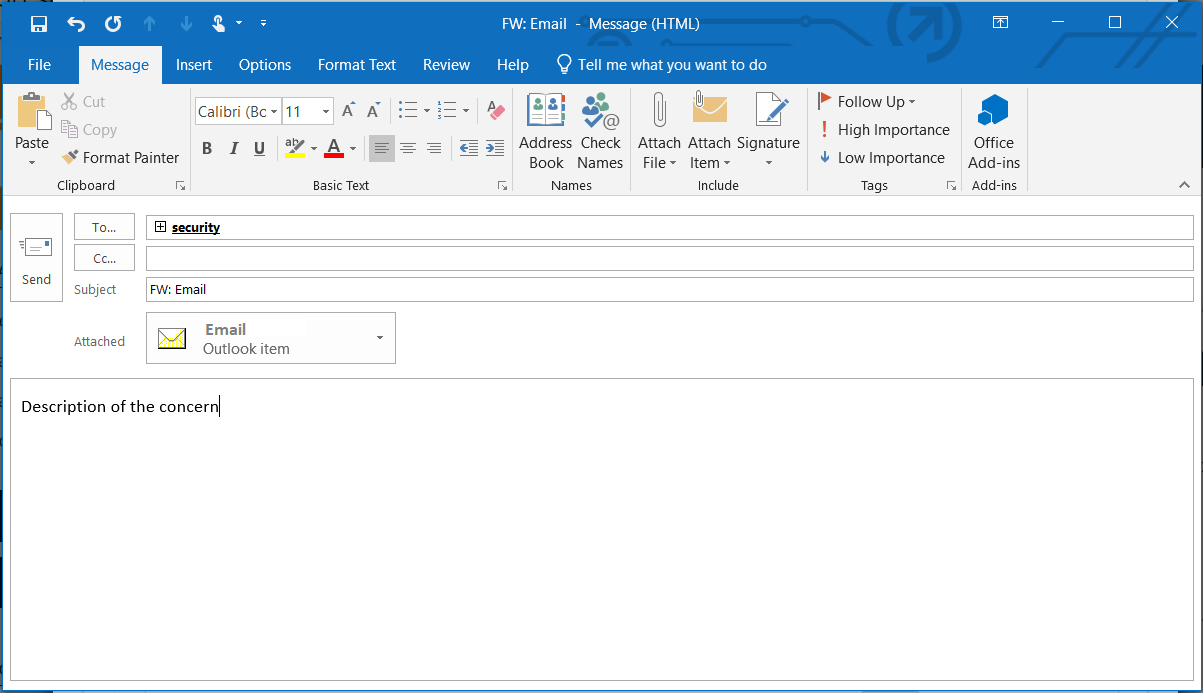This screenshot has width=1203, height=693.
Task: Go to next item using the down arrow
Action: pos(186,23)
